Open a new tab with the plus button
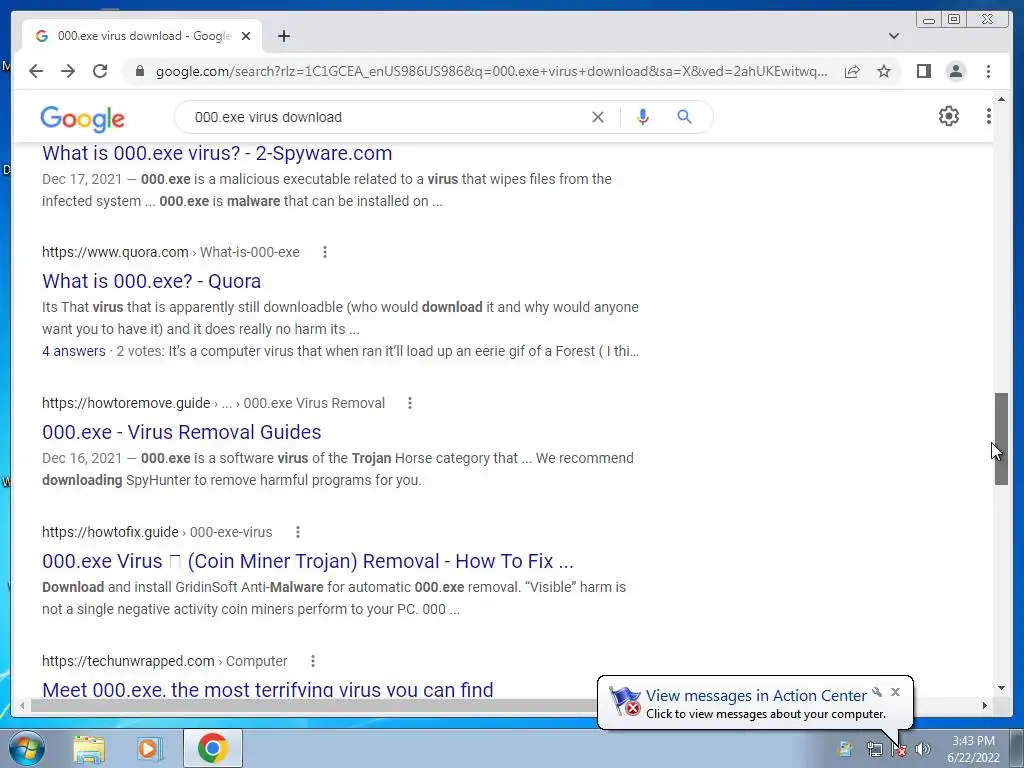Screen dimensions: 1024x768 [x=283, y=36]
